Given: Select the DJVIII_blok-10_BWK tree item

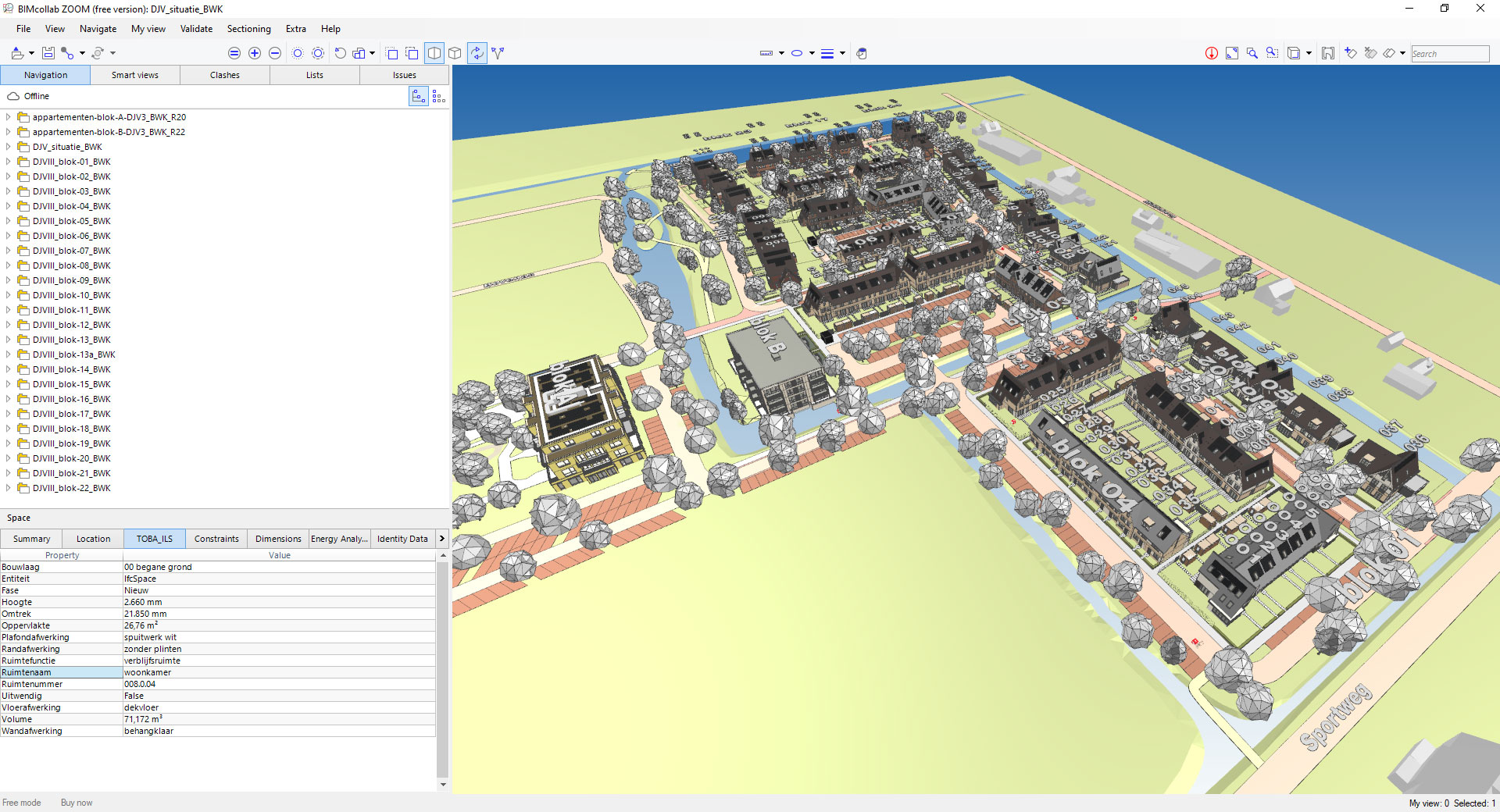Looking at the screenshot, I should [71, 295].
